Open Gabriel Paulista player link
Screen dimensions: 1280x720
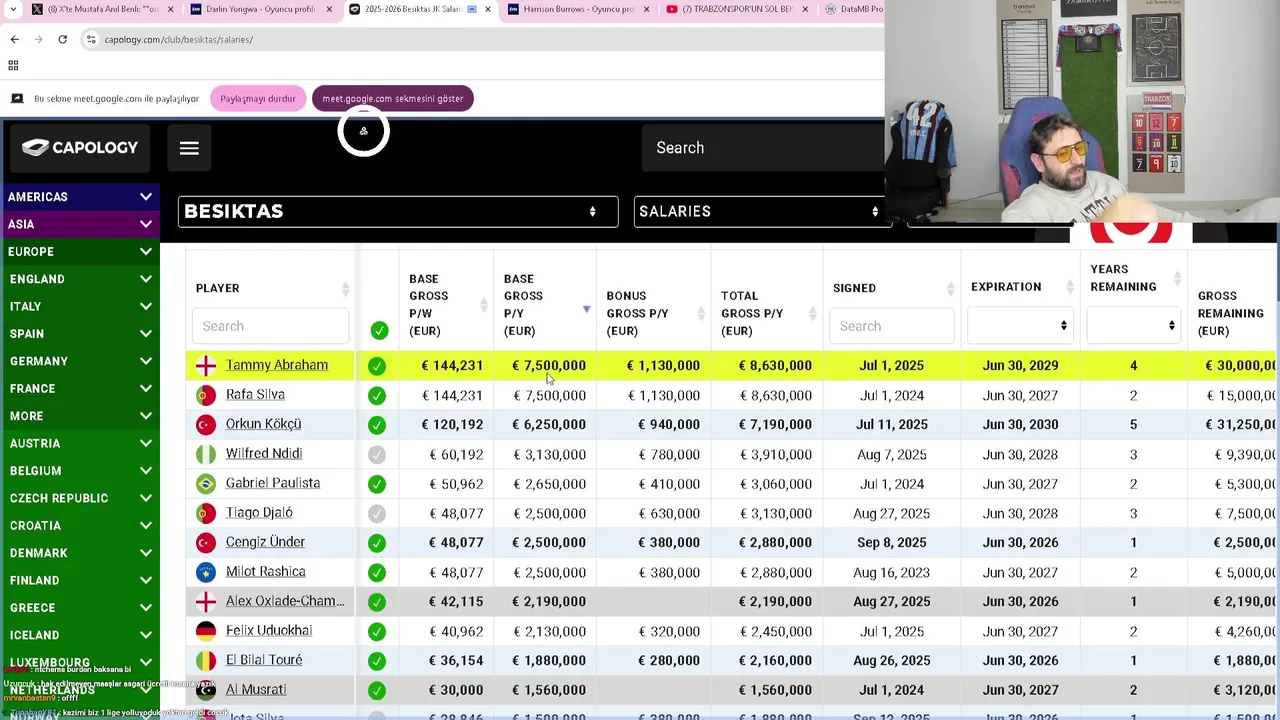pyautogui.click(x=273, y=483)
